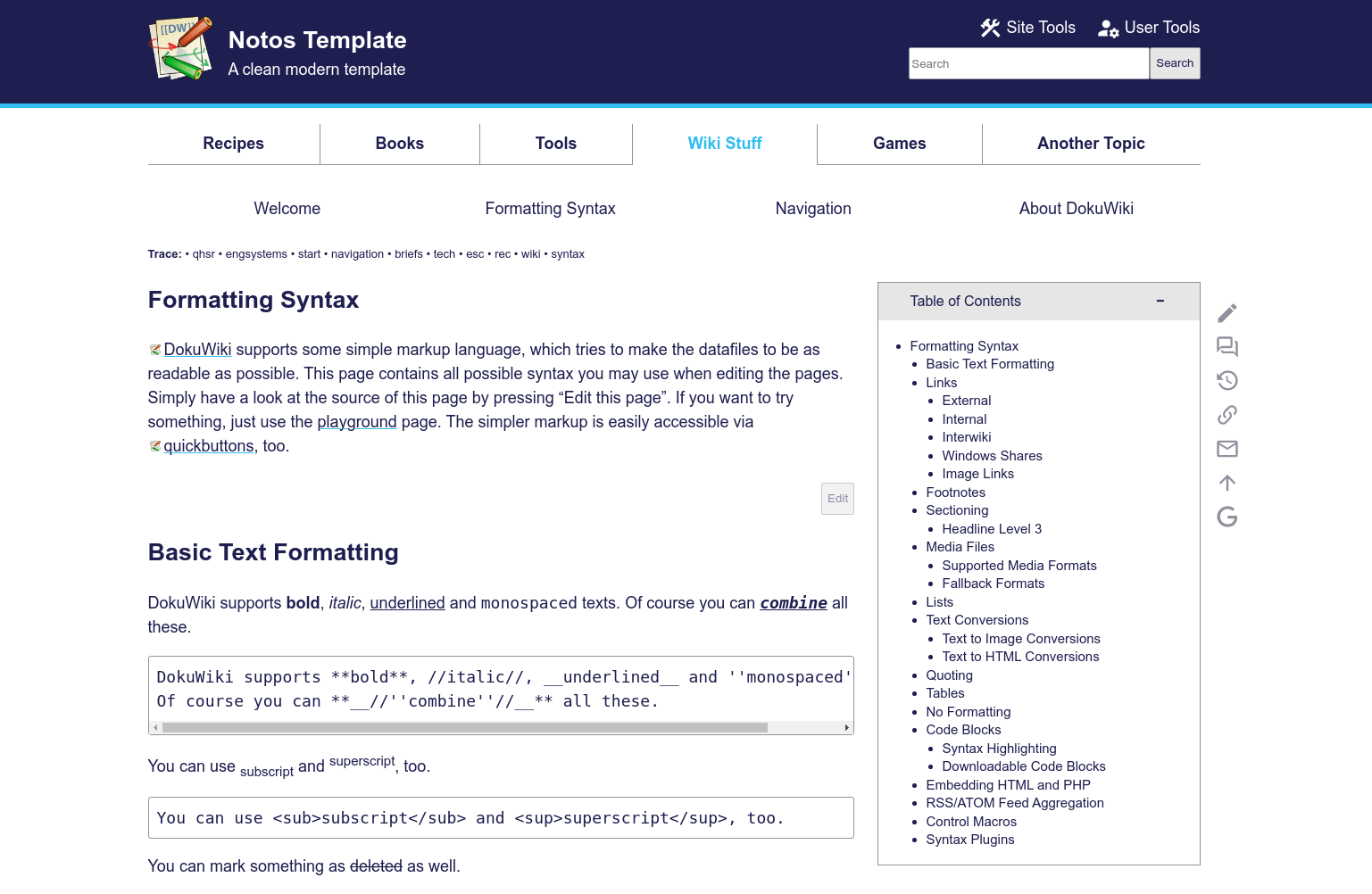
Task: Click the Search button
Action: [x=1175, y=63]
